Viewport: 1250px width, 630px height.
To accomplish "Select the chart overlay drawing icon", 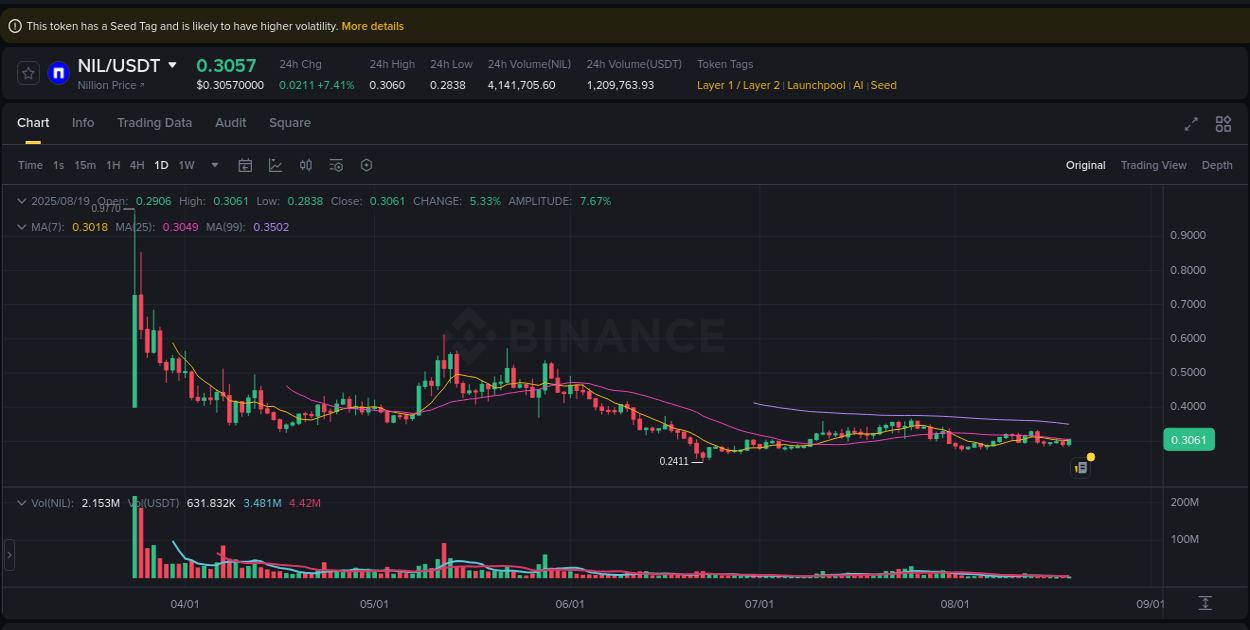I will (276, 165).
